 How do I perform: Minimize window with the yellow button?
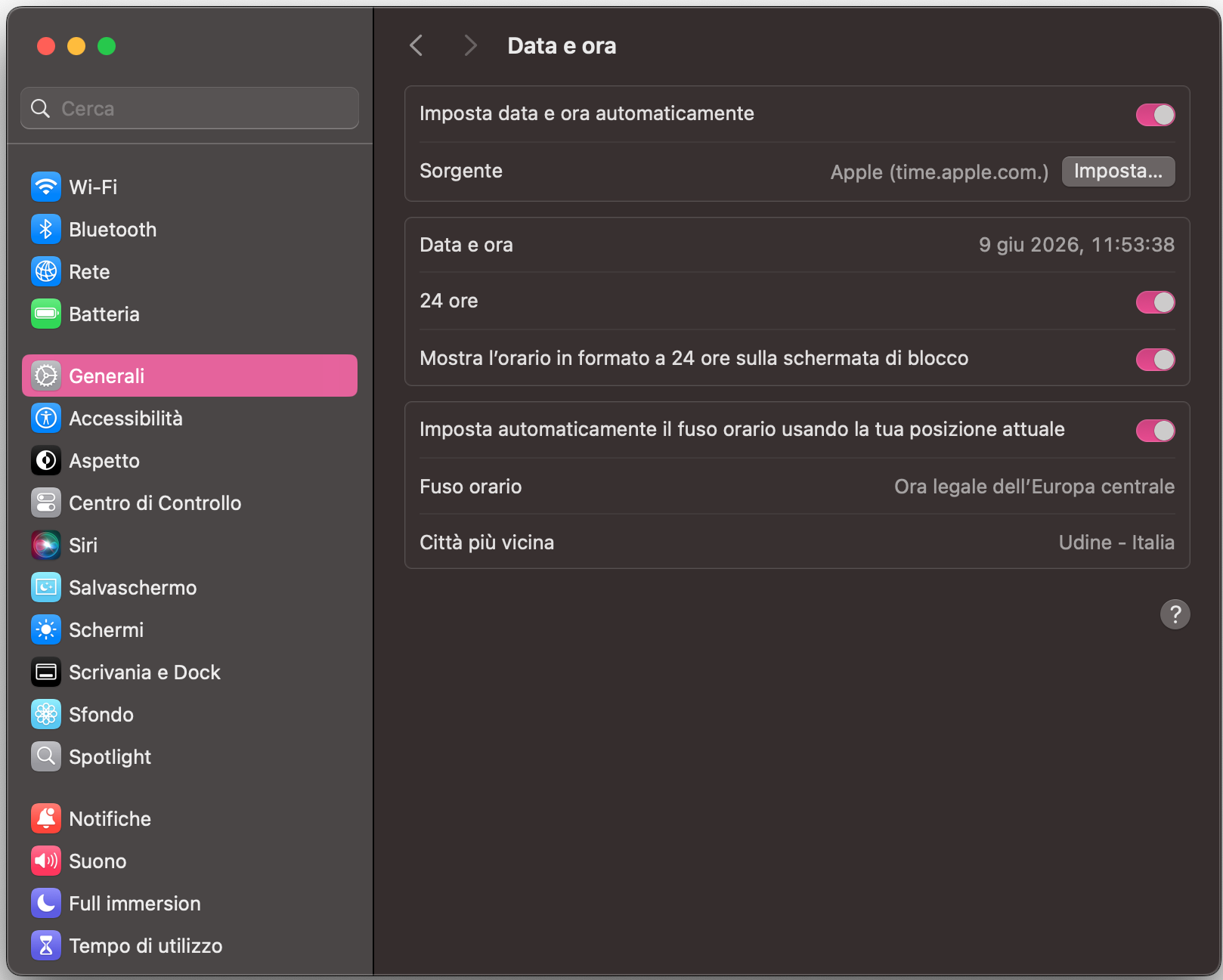click(76, 46)
